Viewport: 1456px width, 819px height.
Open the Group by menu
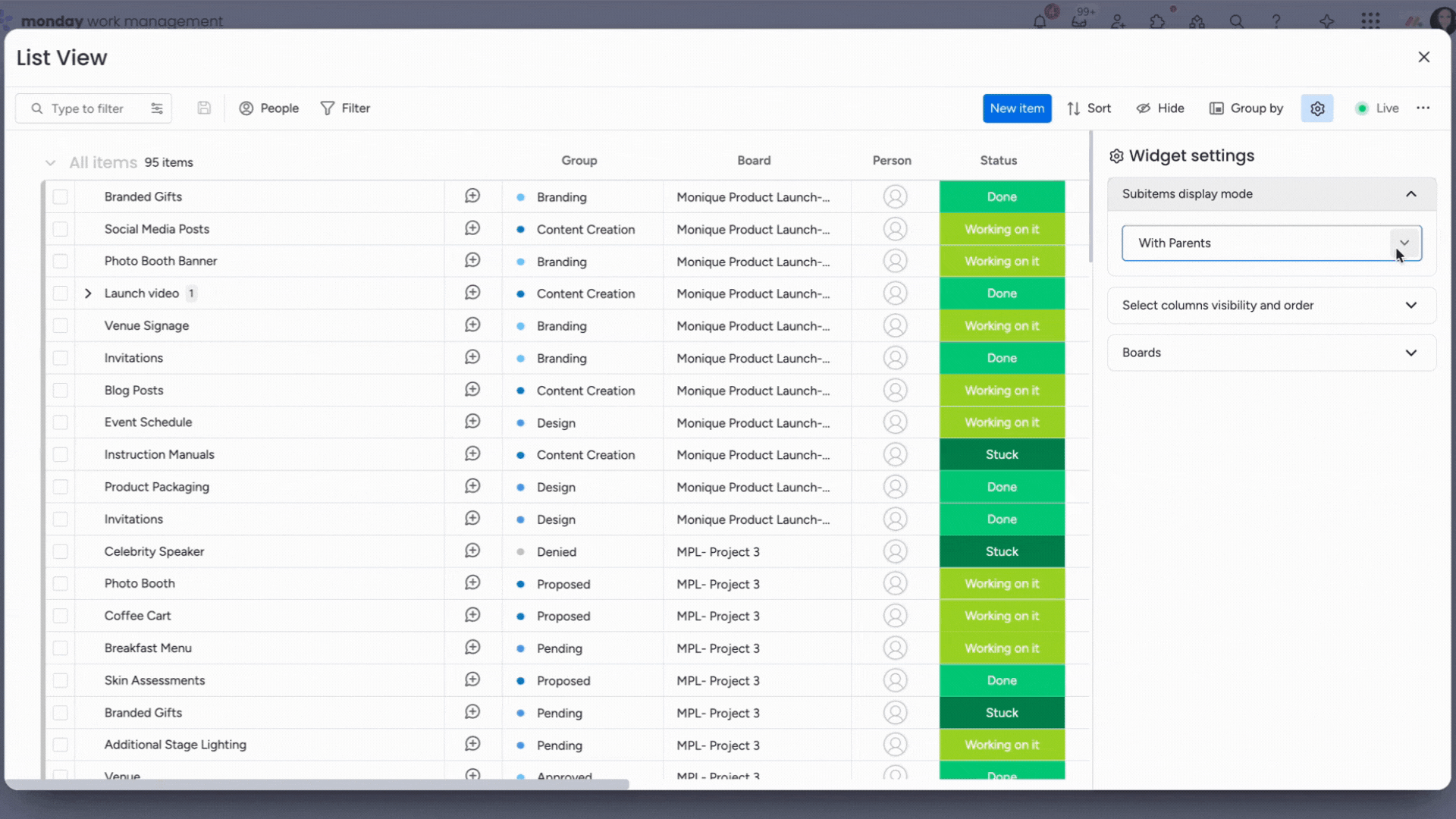pos(1246,108)
